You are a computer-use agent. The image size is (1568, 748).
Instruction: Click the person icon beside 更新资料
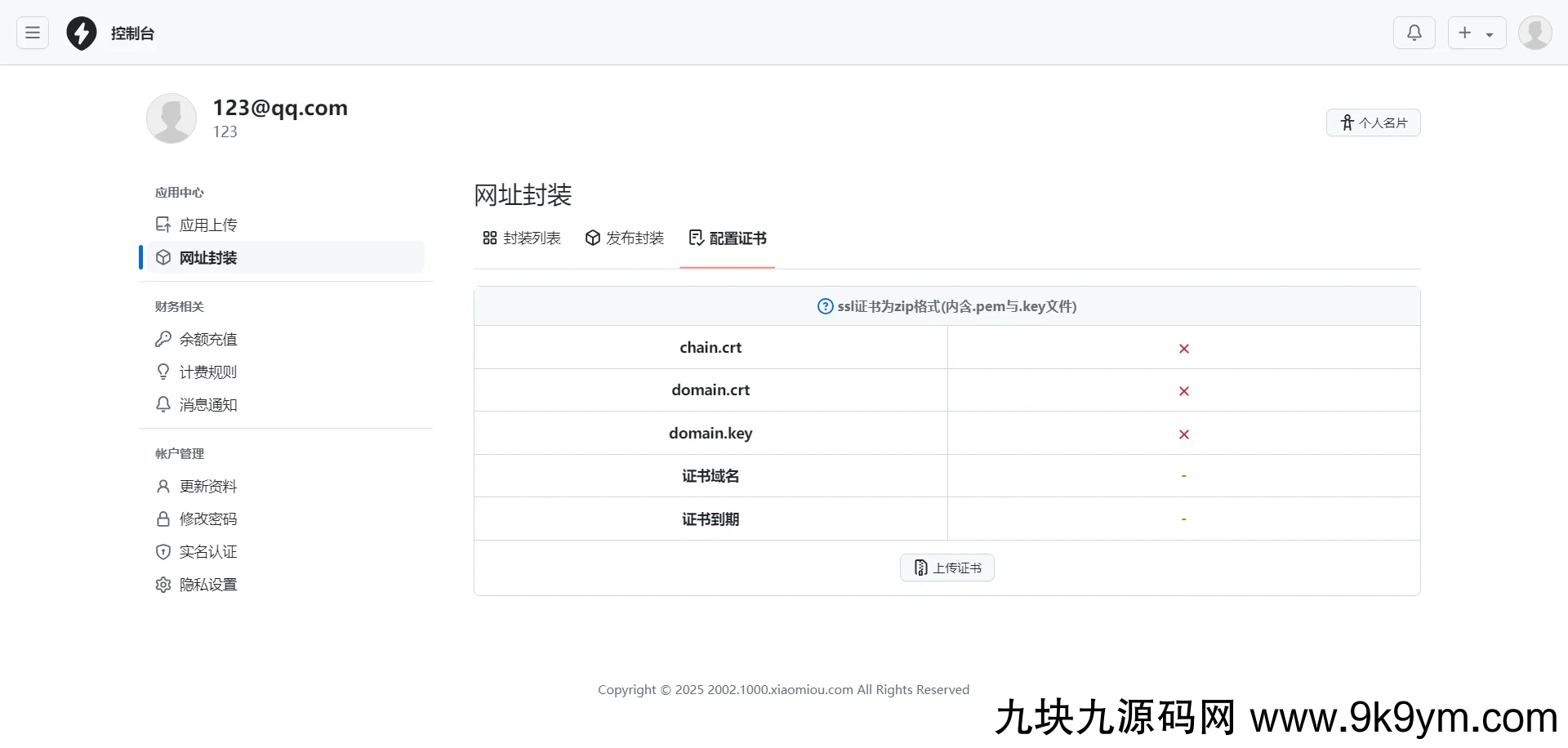point(163,486)
